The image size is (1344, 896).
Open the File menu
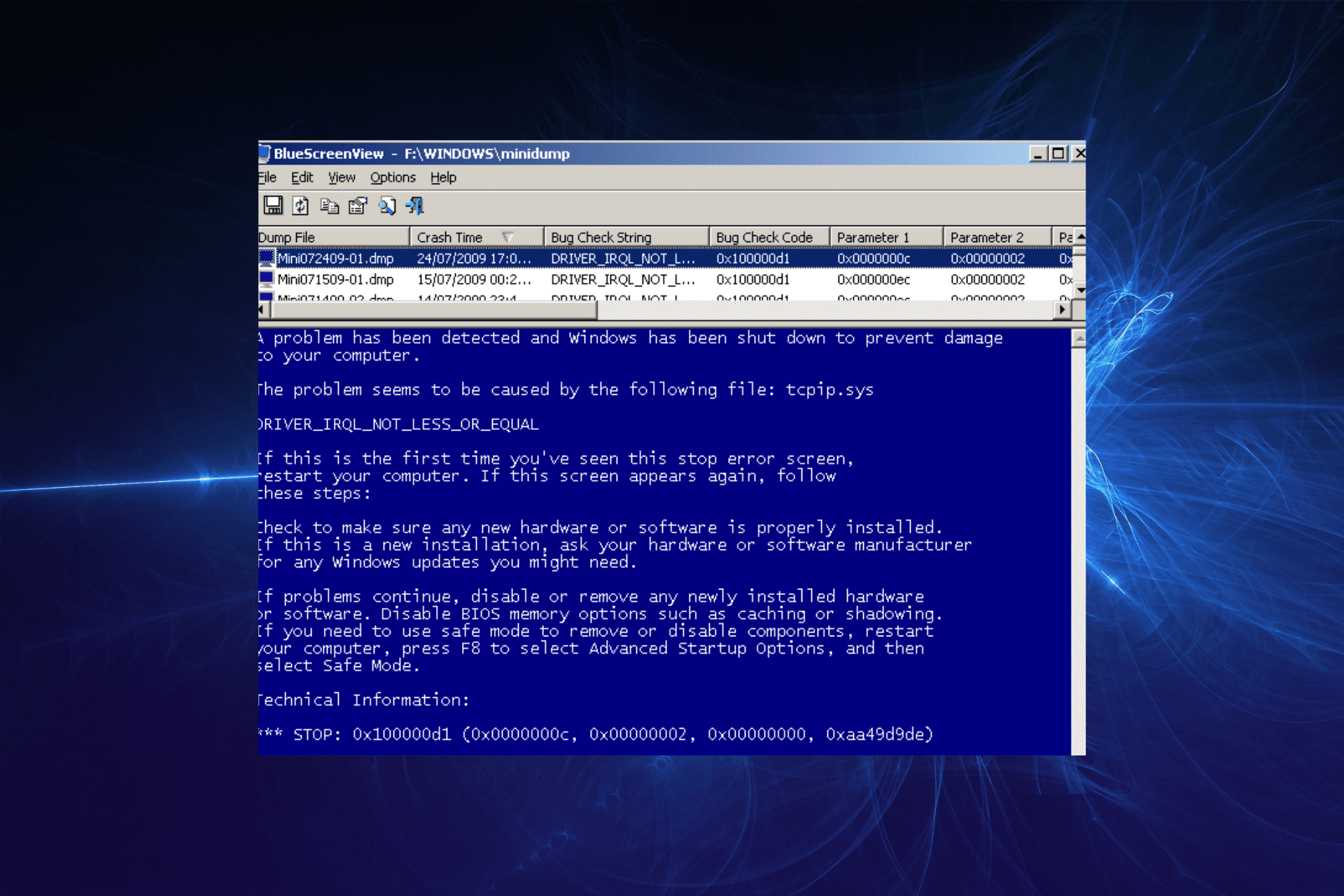point(267,178)
